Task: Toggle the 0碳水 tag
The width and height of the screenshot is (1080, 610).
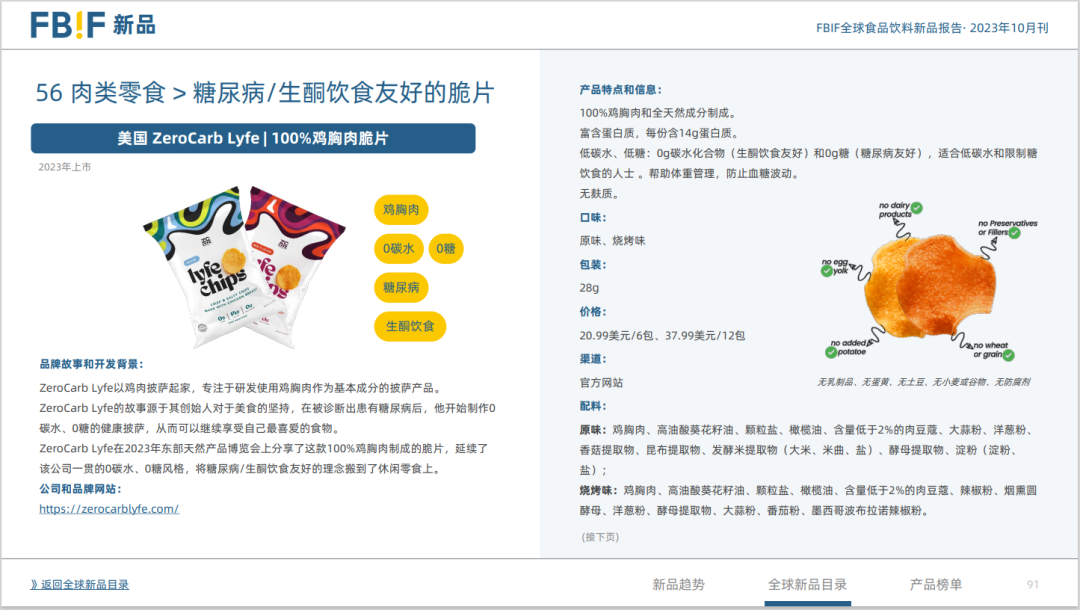Action: (398, 248)
